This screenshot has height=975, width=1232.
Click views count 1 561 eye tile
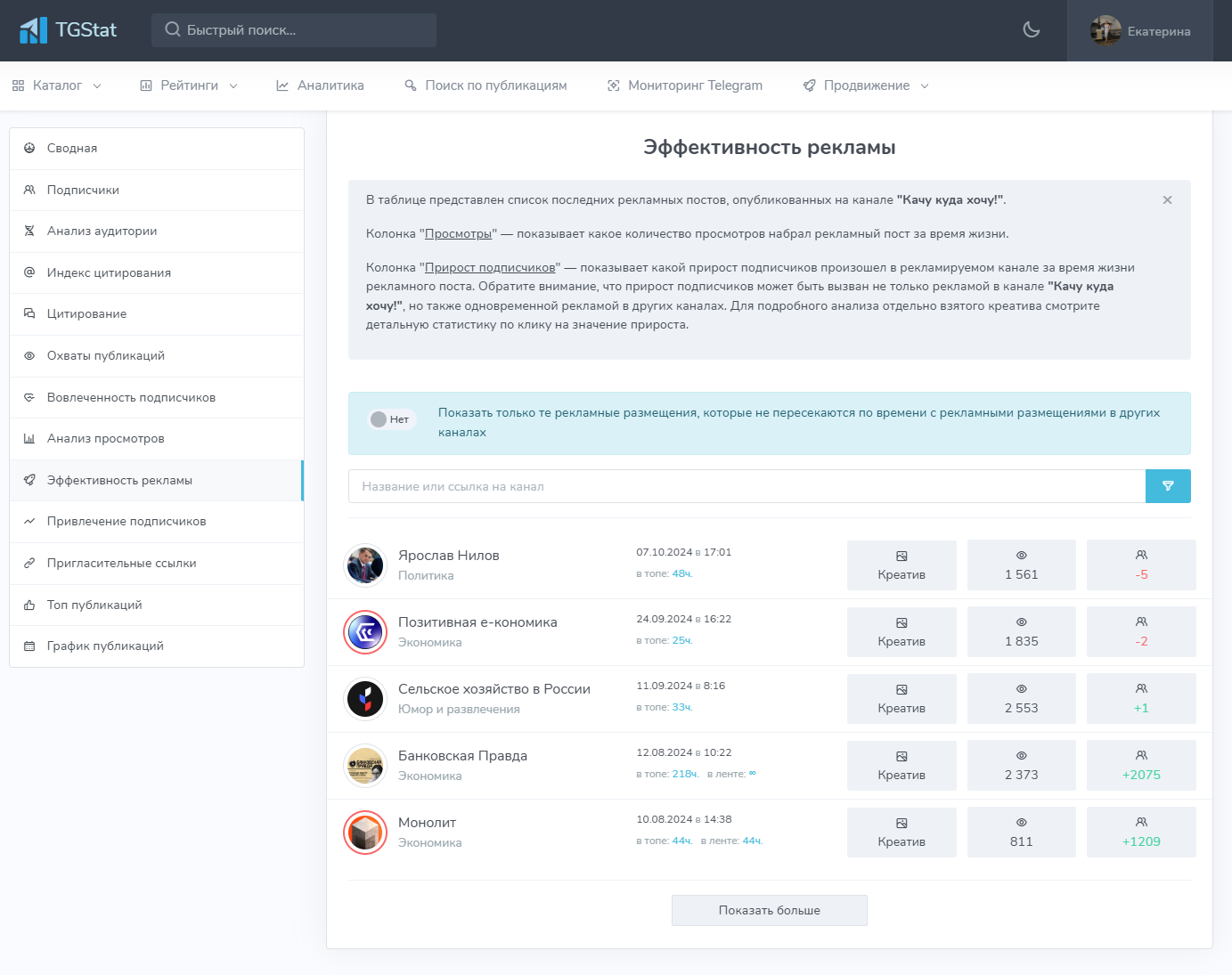[x=1021, y=565]
